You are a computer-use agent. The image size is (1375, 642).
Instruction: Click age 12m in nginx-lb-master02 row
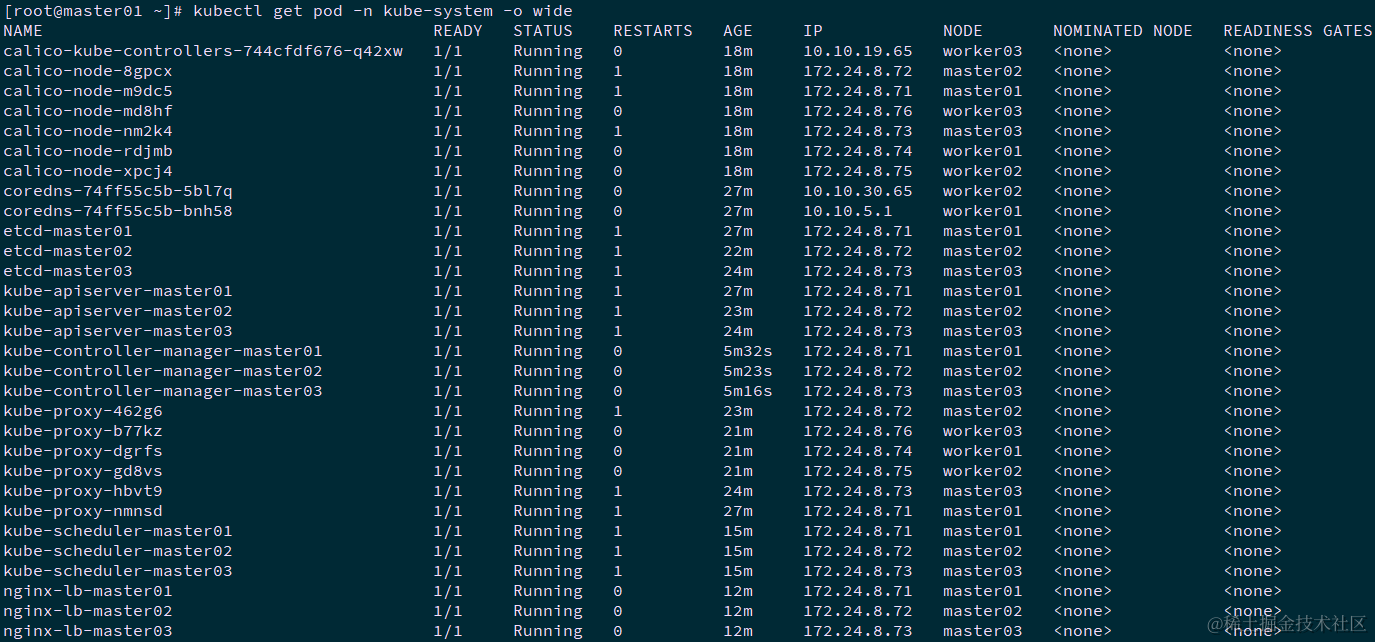[738, 611]
